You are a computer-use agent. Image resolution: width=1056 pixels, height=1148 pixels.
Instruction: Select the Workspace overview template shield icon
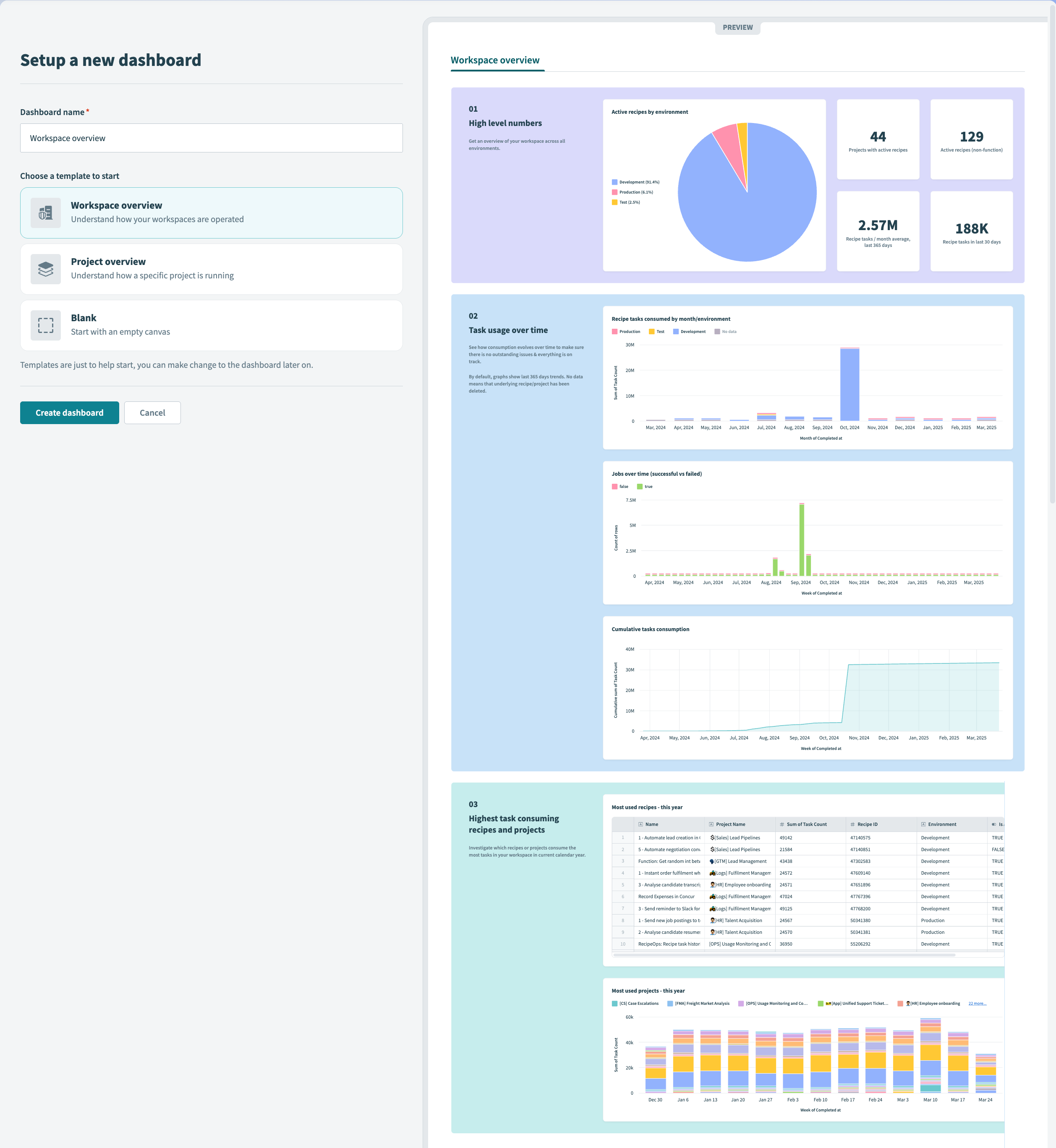point(46,212)
